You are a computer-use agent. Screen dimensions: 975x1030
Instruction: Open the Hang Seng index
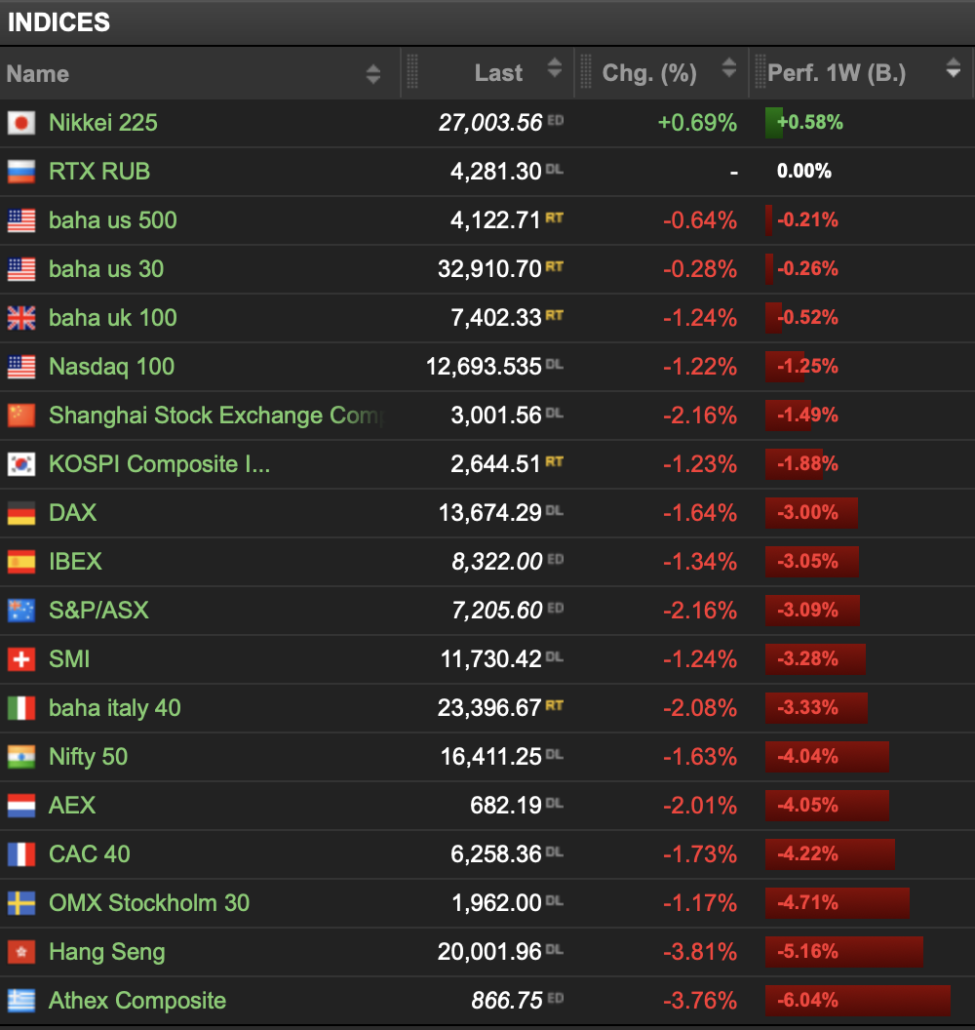[107, 952]
